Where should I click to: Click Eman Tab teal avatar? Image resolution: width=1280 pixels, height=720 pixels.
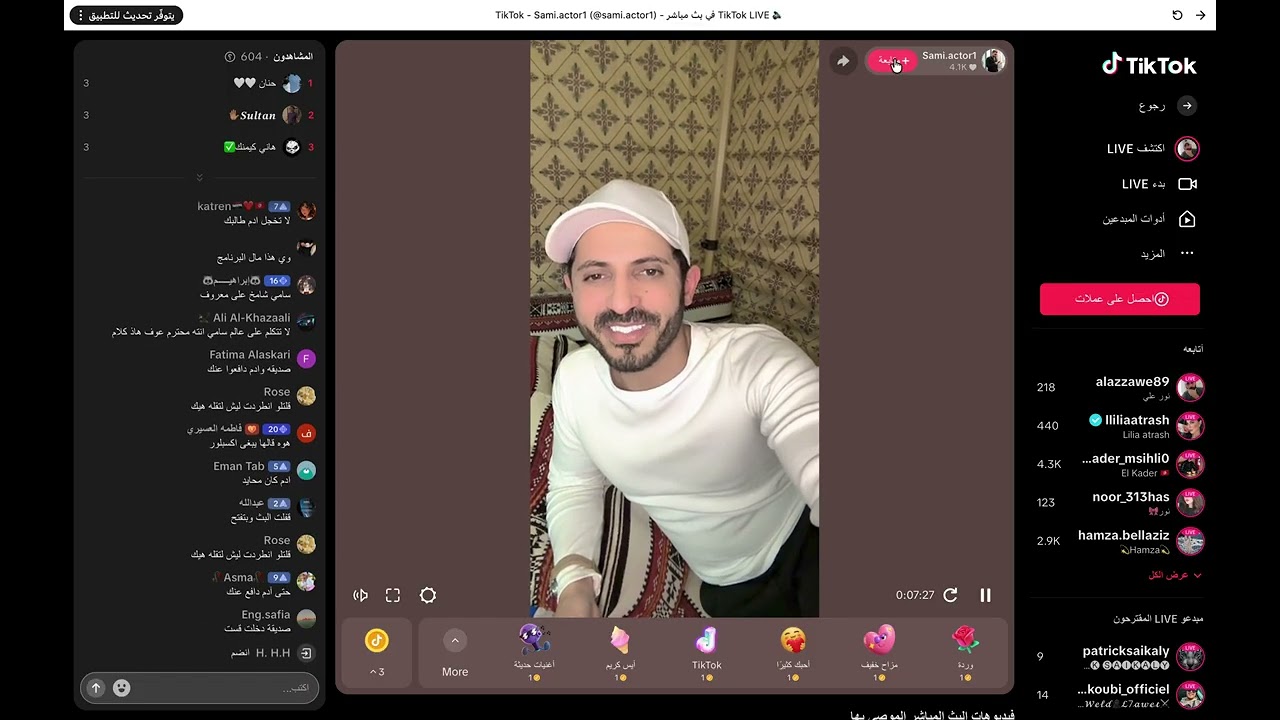pyautogui.click(x=306, y=470)
